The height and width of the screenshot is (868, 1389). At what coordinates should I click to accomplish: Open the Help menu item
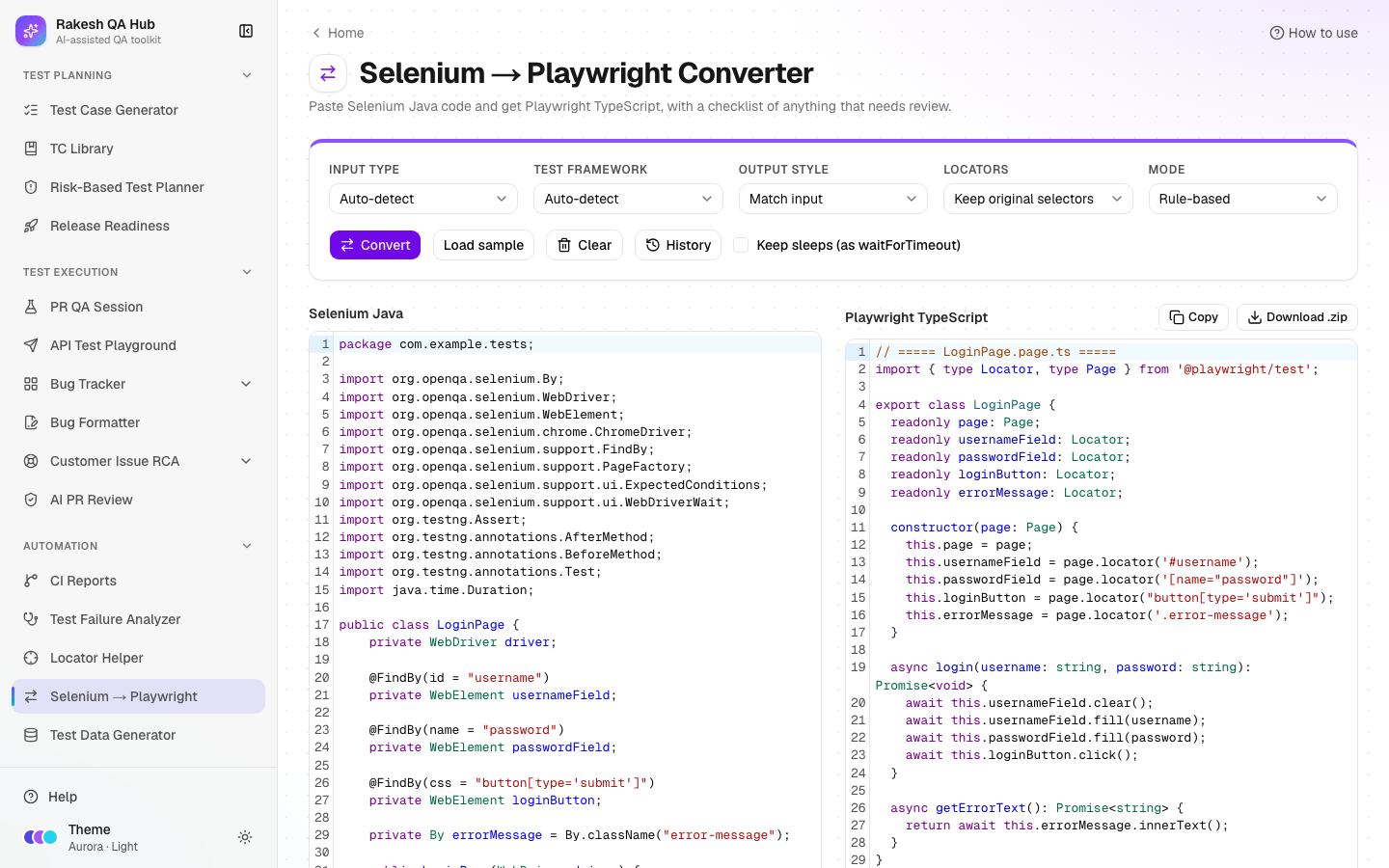pyautogui.click(x=139, y=797)
